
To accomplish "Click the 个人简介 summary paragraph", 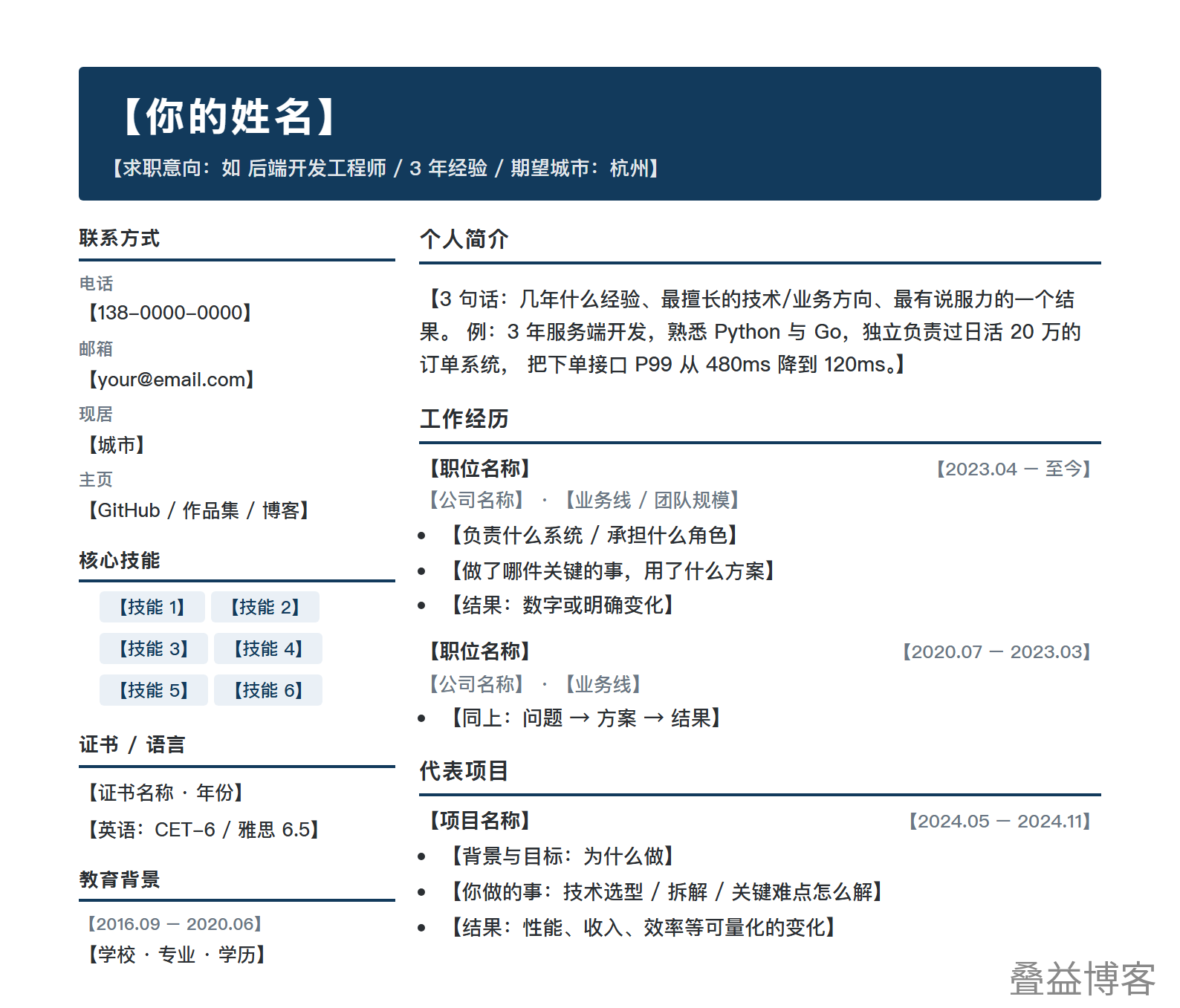I will pos(751,332).
